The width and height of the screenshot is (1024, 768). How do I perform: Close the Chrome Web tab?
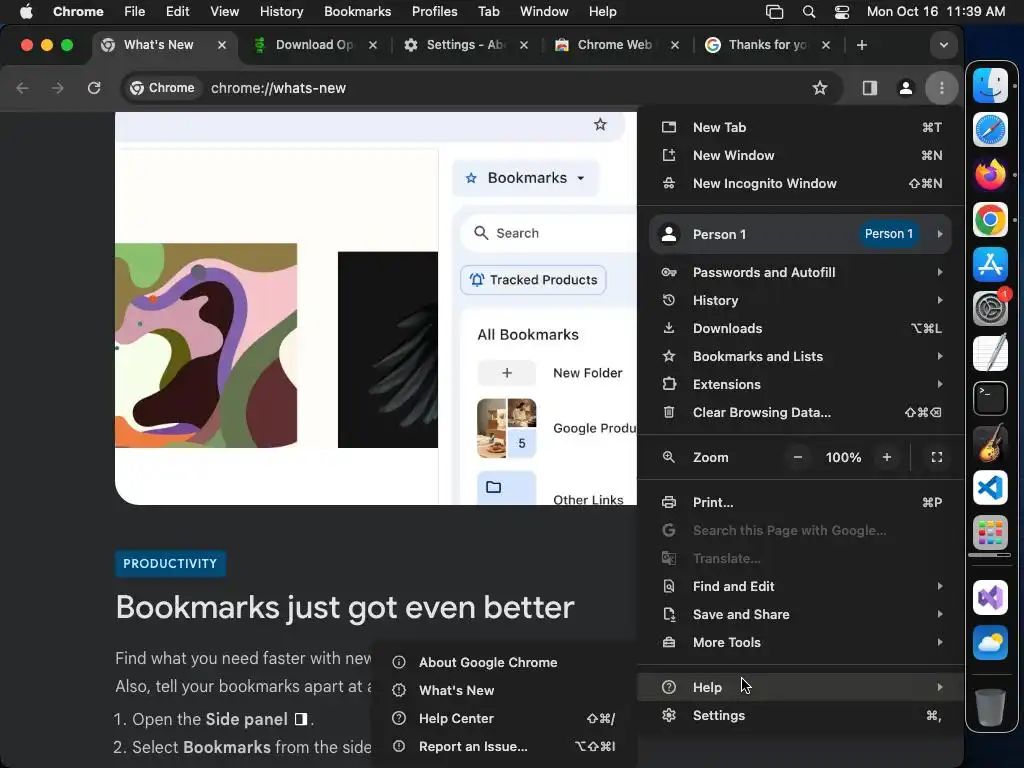coord(675,45)
